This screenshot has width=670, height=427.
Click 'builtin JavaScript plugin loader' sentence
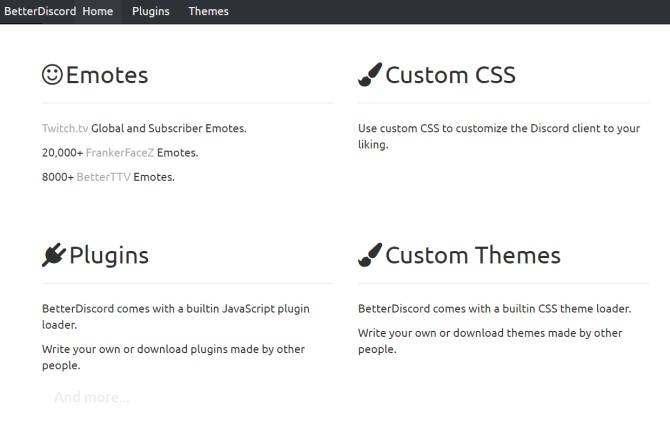coord(176,317)
